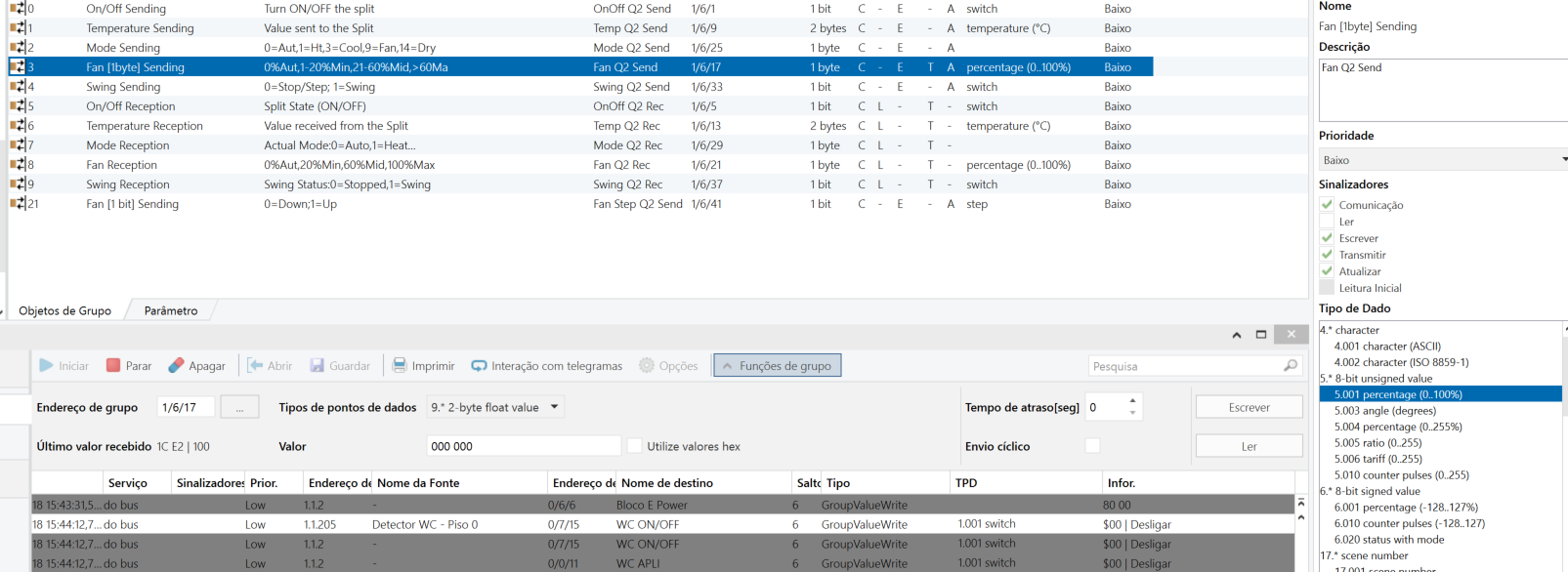This screenshot has height=572, width=1568.
Task: Select the WC APLI telegram row
Action: pos(663,563)
